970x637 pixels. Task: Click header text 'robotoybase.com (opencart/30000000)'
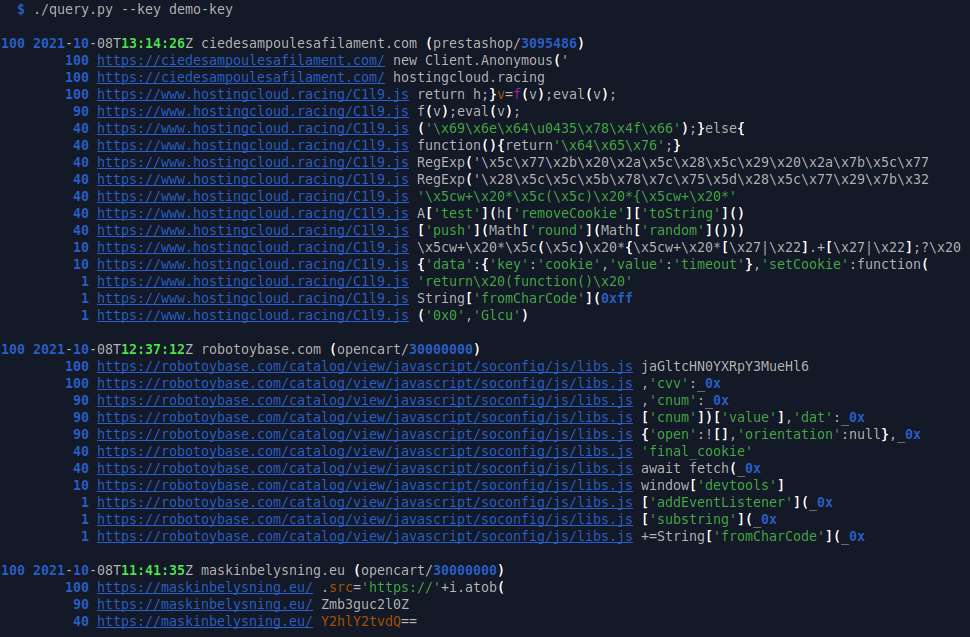click(x=340, y=349)
